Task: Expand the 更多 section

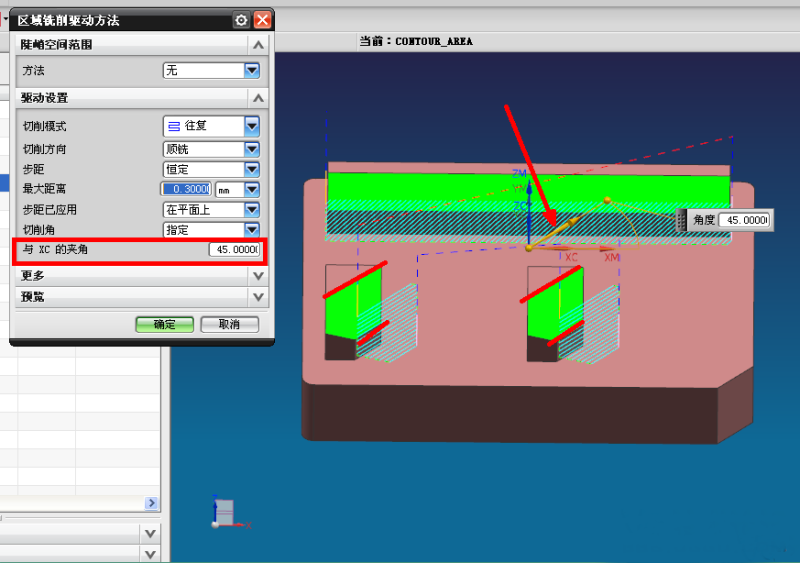Action: tap(258, 275)
